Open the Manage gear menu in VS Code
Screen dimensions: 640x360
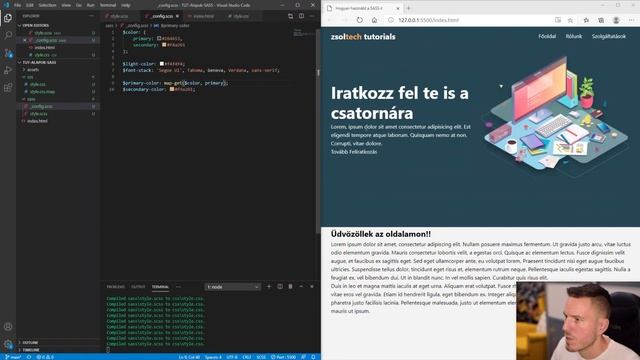pyautogui.click(x=8, y=344)
